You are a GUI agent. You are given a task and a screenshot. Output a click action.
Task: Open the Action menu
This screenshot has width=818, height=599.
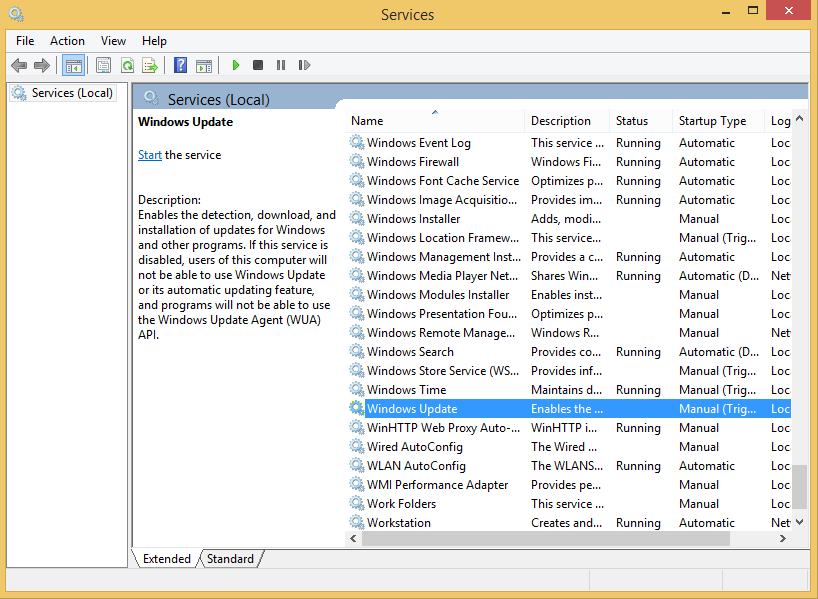(67, 41)
